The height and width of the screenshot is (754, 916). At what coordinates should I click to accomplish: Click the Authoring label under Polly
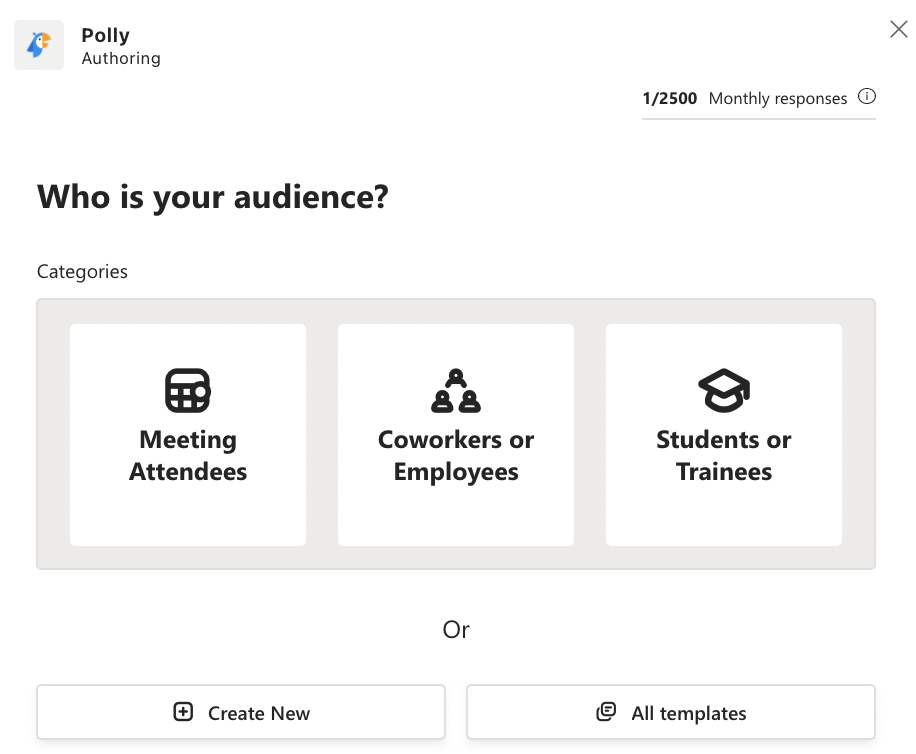click(x=120, y=58)
